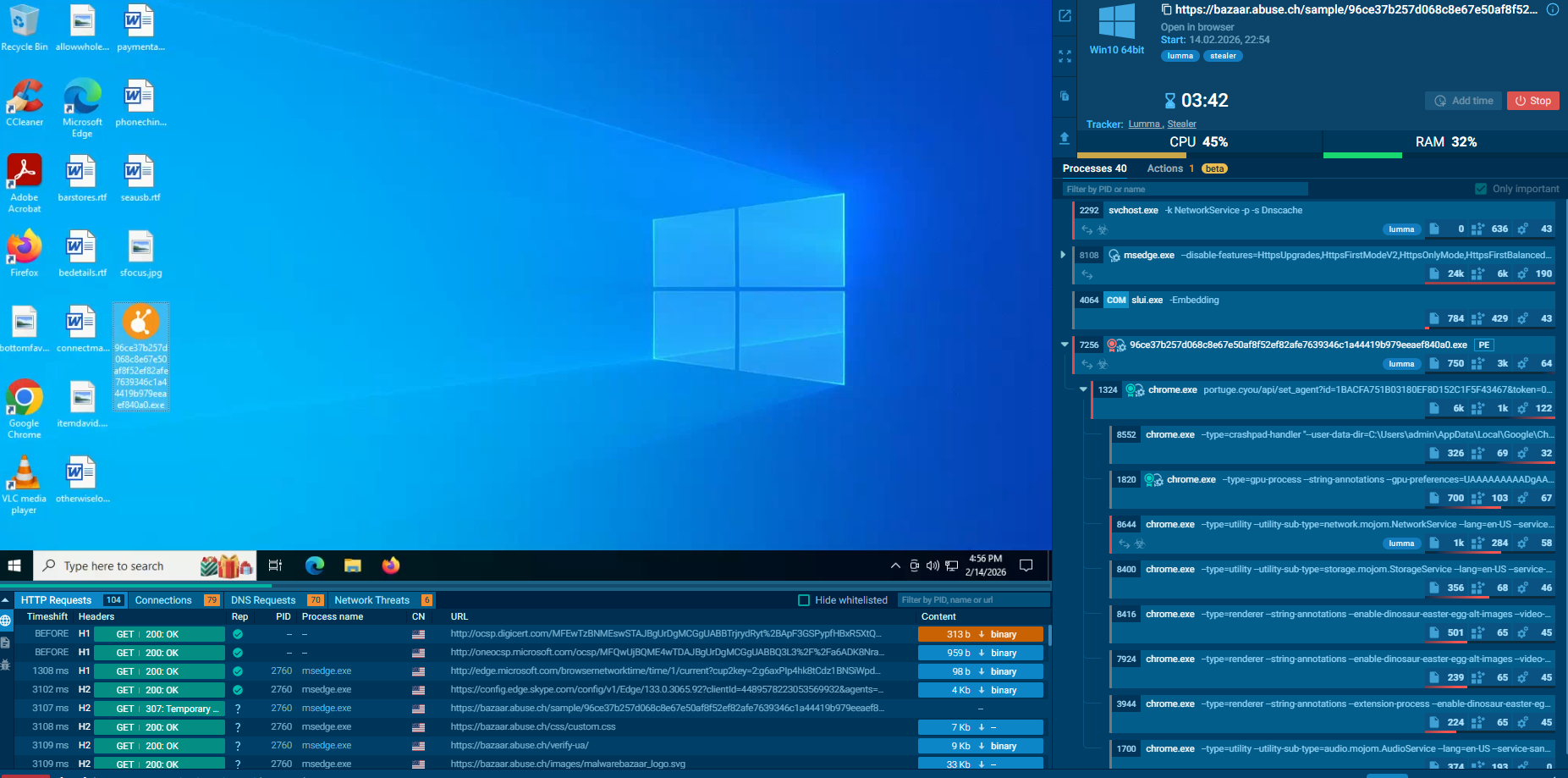Select the globe icon in network panel sidebar

pos(6,621)
